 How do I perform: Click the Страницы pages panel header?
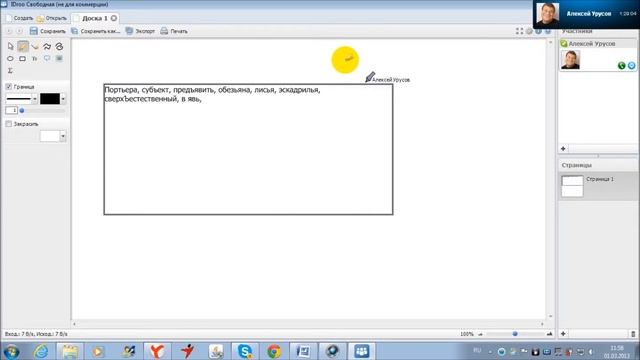pos(576,165)
